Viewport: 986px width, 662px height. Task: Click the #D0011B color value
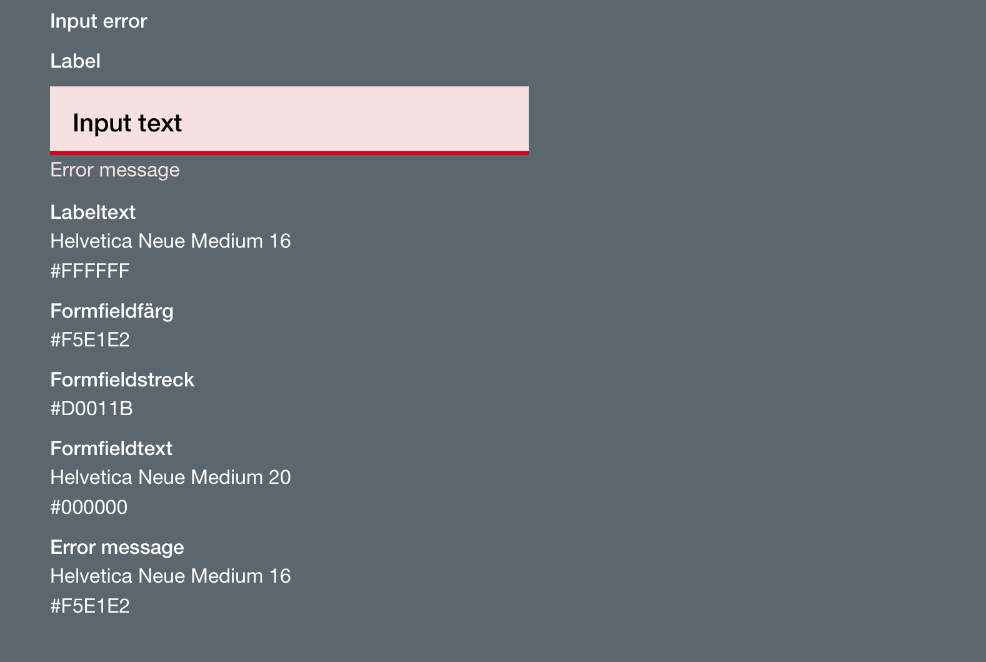point(92,409)
